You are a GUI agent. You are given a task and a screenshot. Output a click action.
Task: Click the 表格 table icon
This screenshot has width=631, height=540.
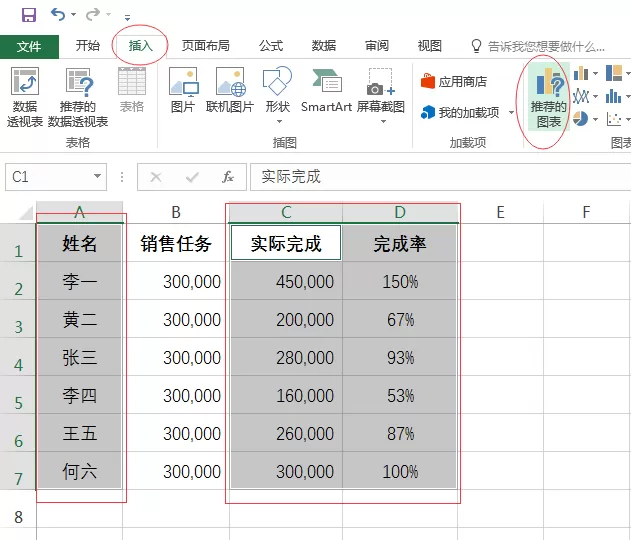pos(132,90)
